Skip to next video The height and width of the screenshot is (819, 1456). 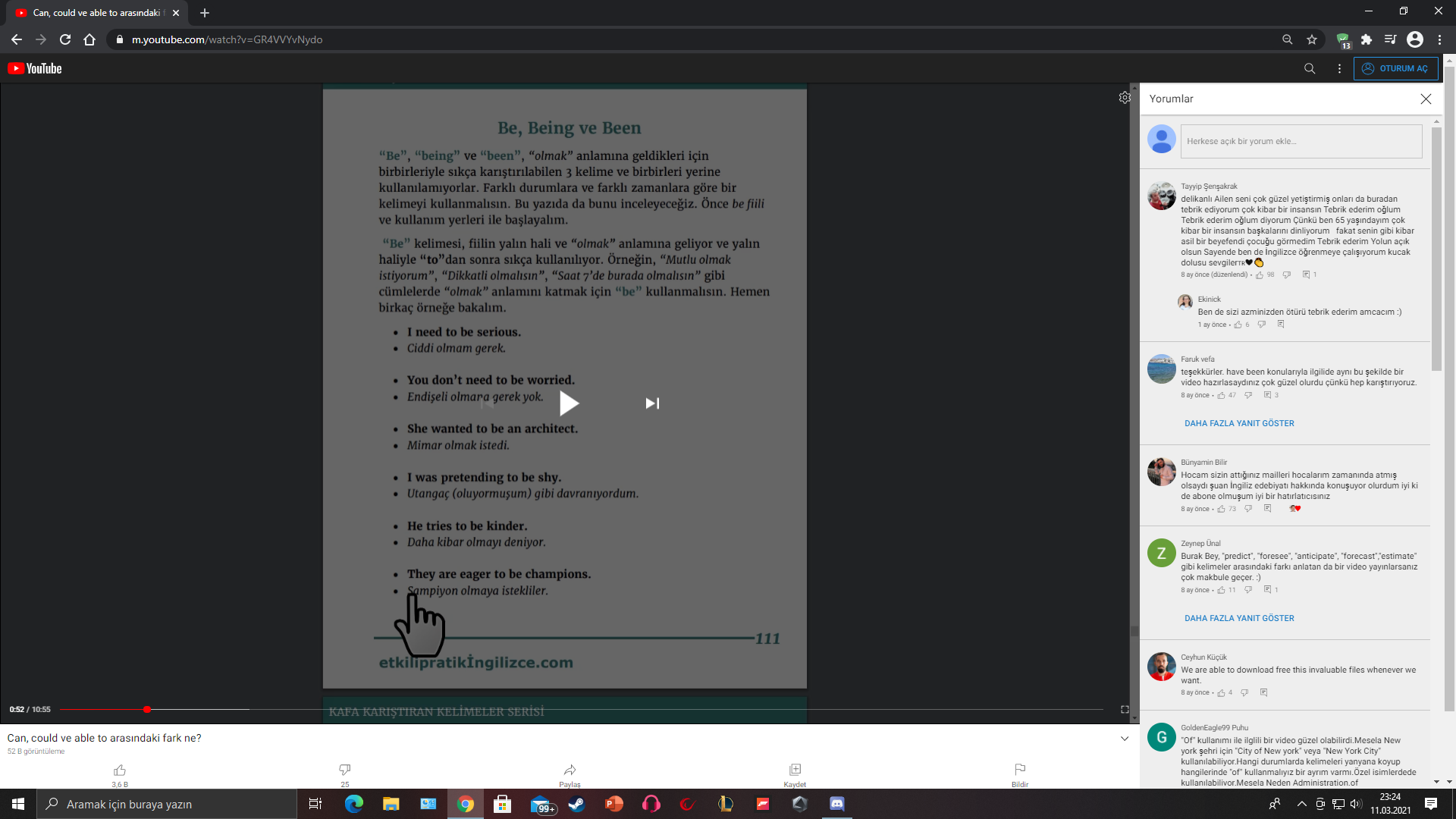point(652,403)
